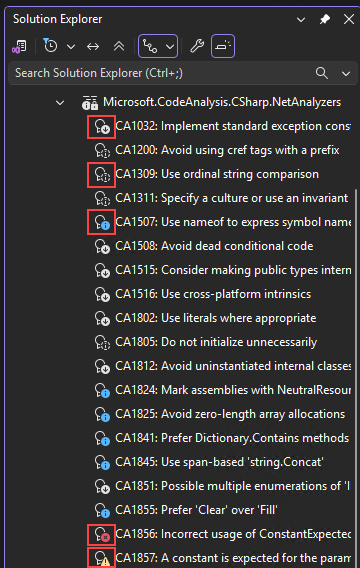
Task: Click the Solution Explorer title text
Action: click(57, 19)
